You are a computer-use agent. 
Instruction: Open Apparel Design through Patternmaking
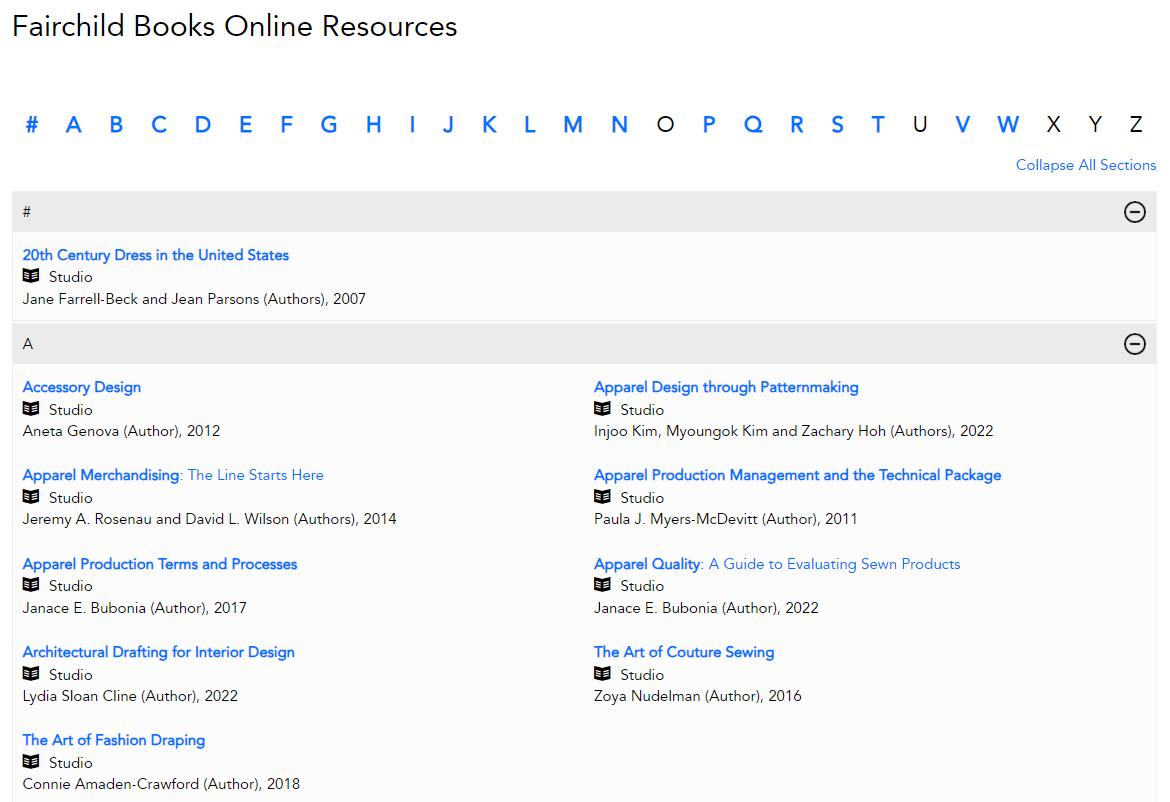(726, 387)
